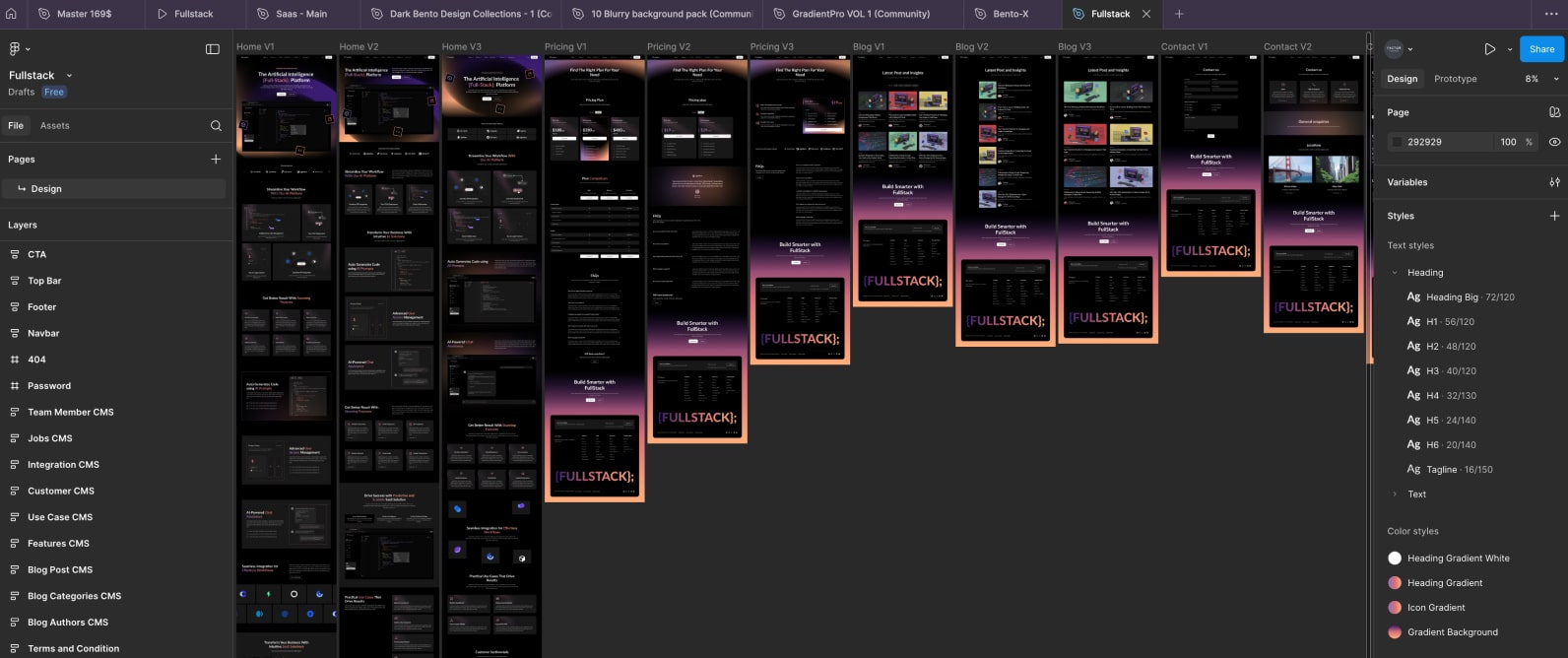Switch to the Bento-X tab
Viewport: 1568px width, 658px height.
click(1013, 14)
